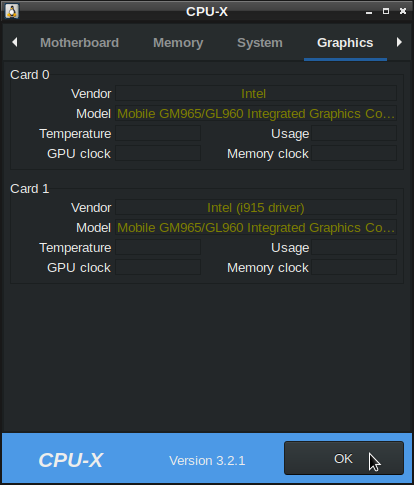Minimize the CPU-X window

(x=369, y=12)
